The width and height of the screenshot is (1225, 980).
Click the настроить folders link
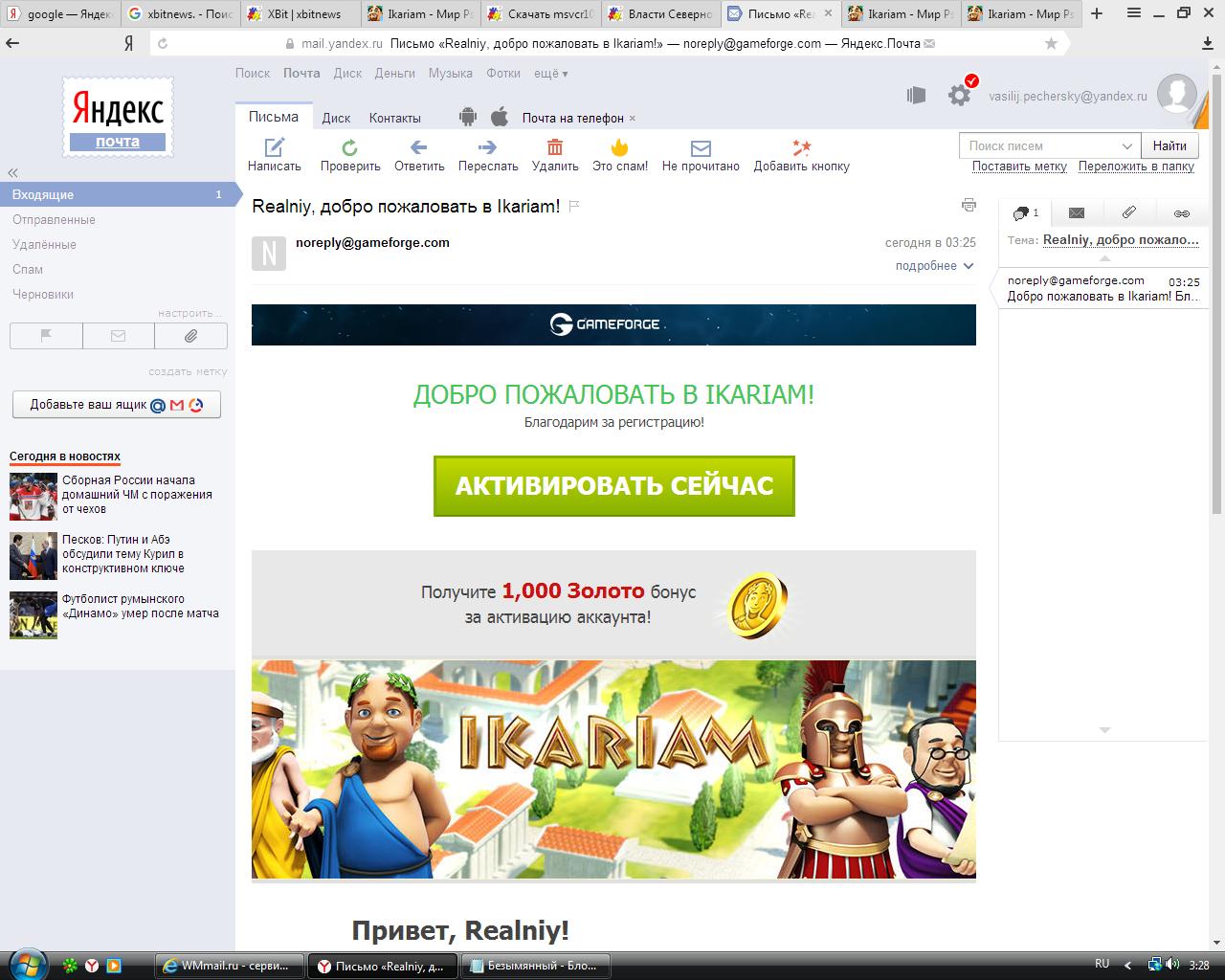click(x=189, y=313)
